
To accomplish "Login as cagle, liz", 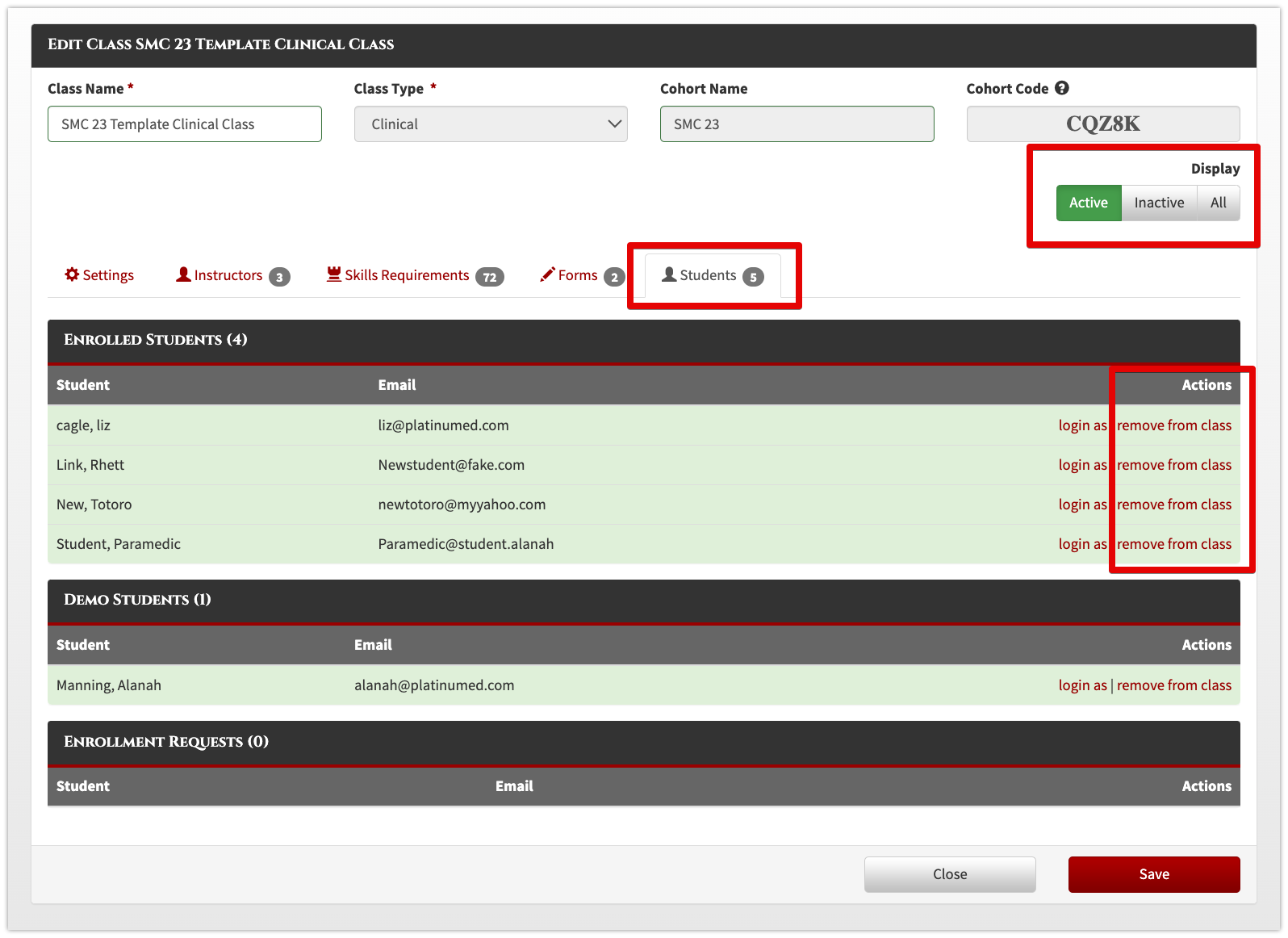I will [1082, 425].
